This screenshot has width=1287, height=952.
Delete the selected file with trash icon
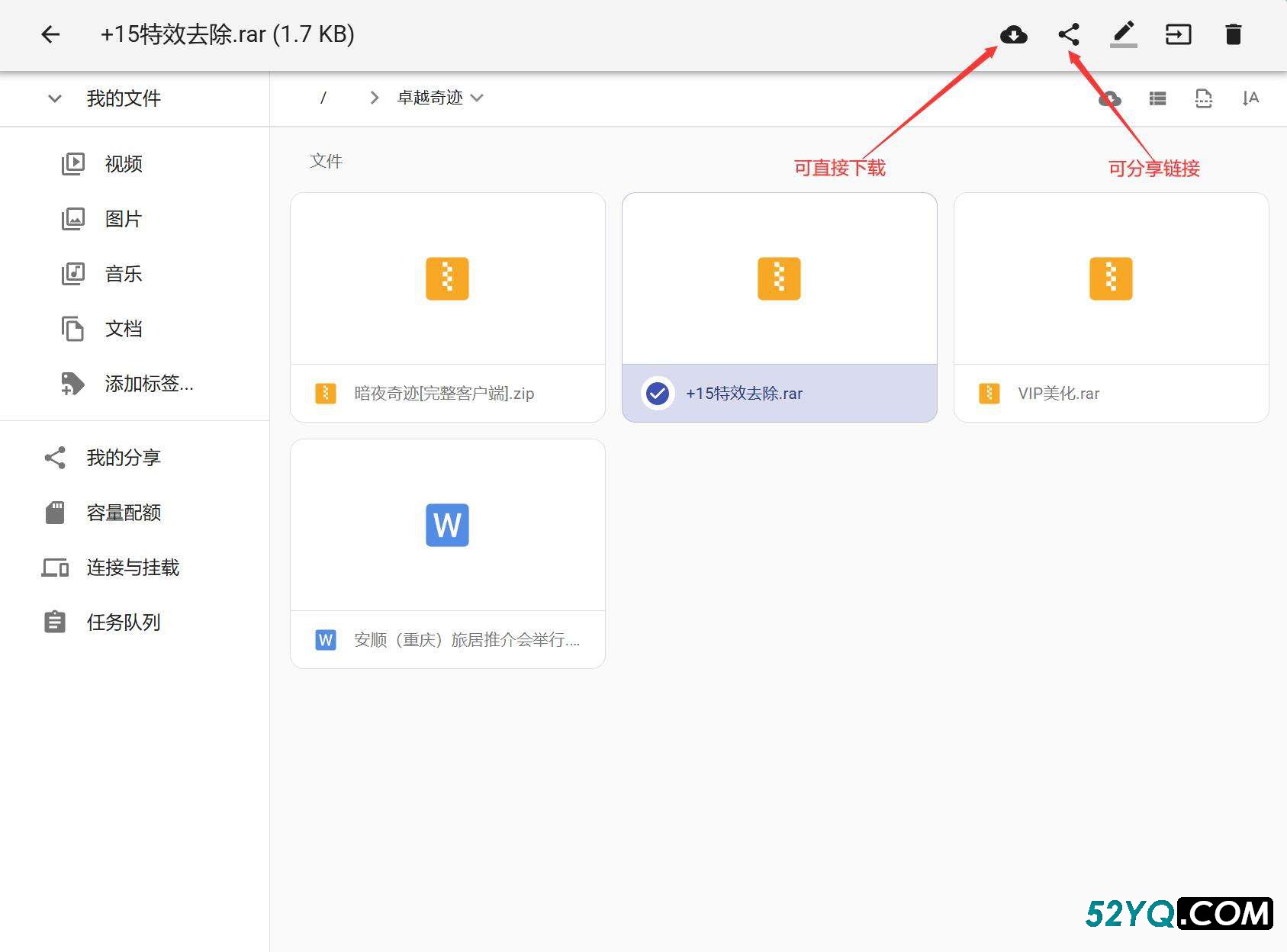point(1233,34)
